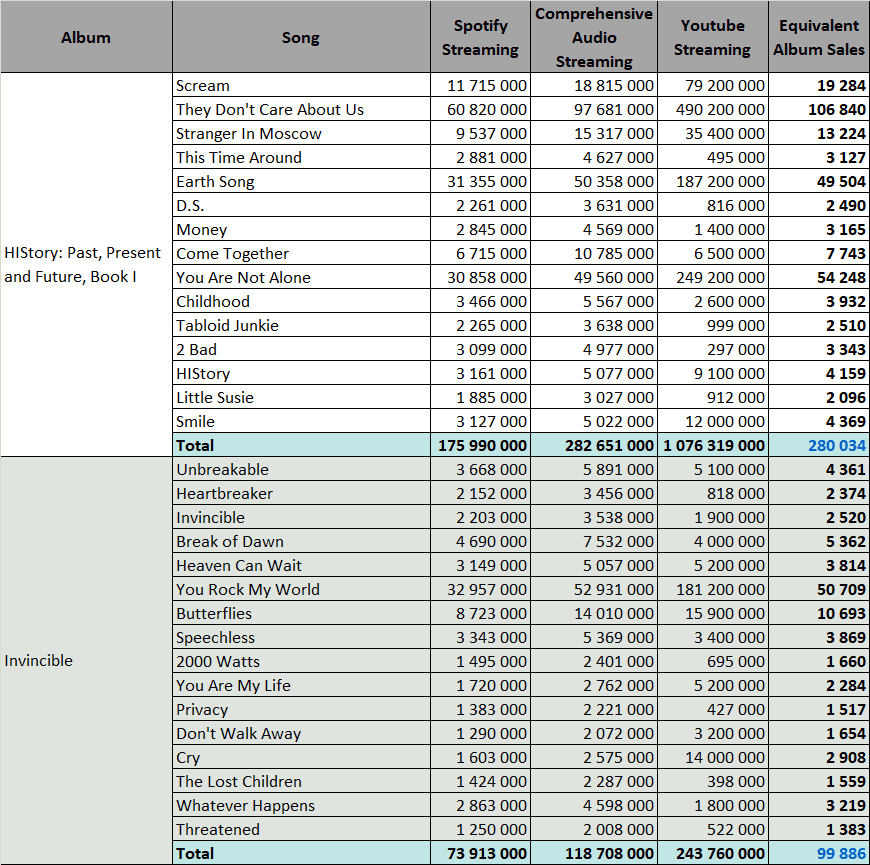Click Invincible total audio 118 708 000
This screenshot has height=865, width=870.
tap(594, 853)
